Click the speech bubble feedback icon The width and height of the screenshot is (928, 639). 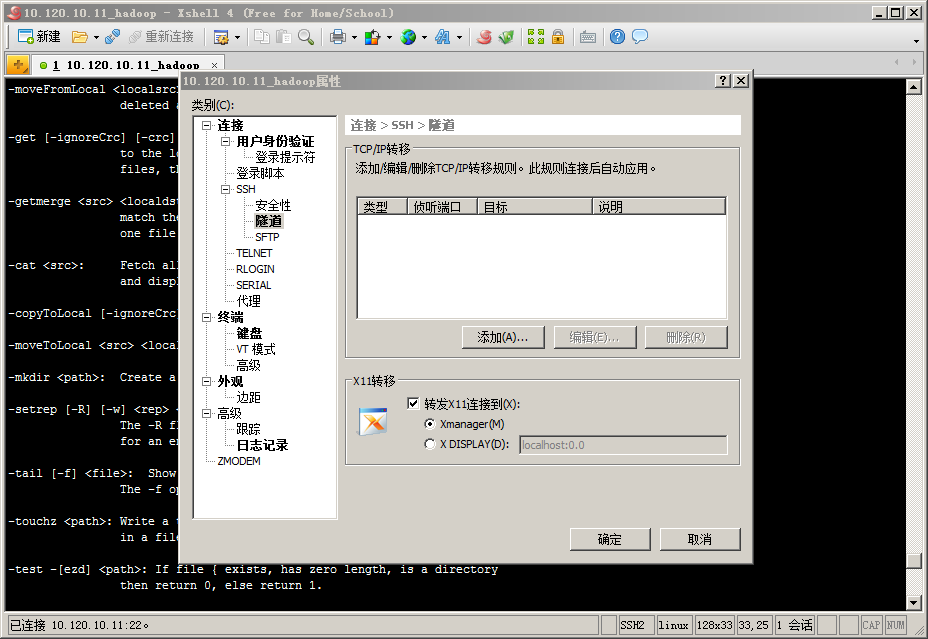[x=640, y=37]
